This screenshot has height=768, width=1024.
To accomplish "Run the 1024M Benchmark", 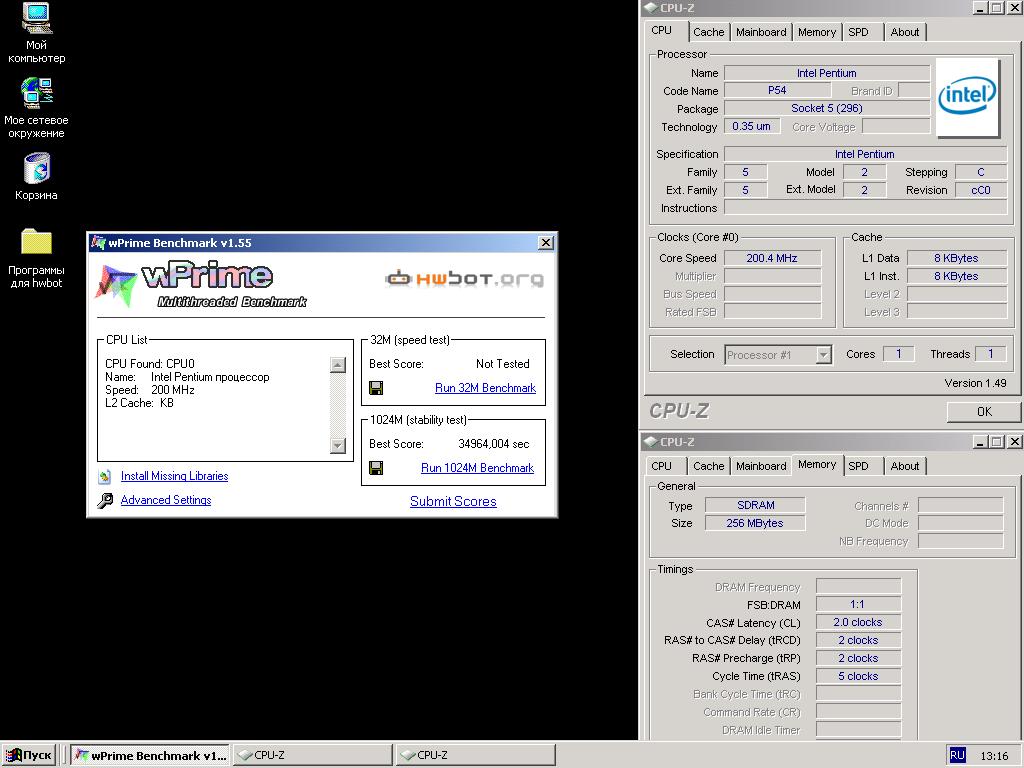I will click(x=477, y=468).
